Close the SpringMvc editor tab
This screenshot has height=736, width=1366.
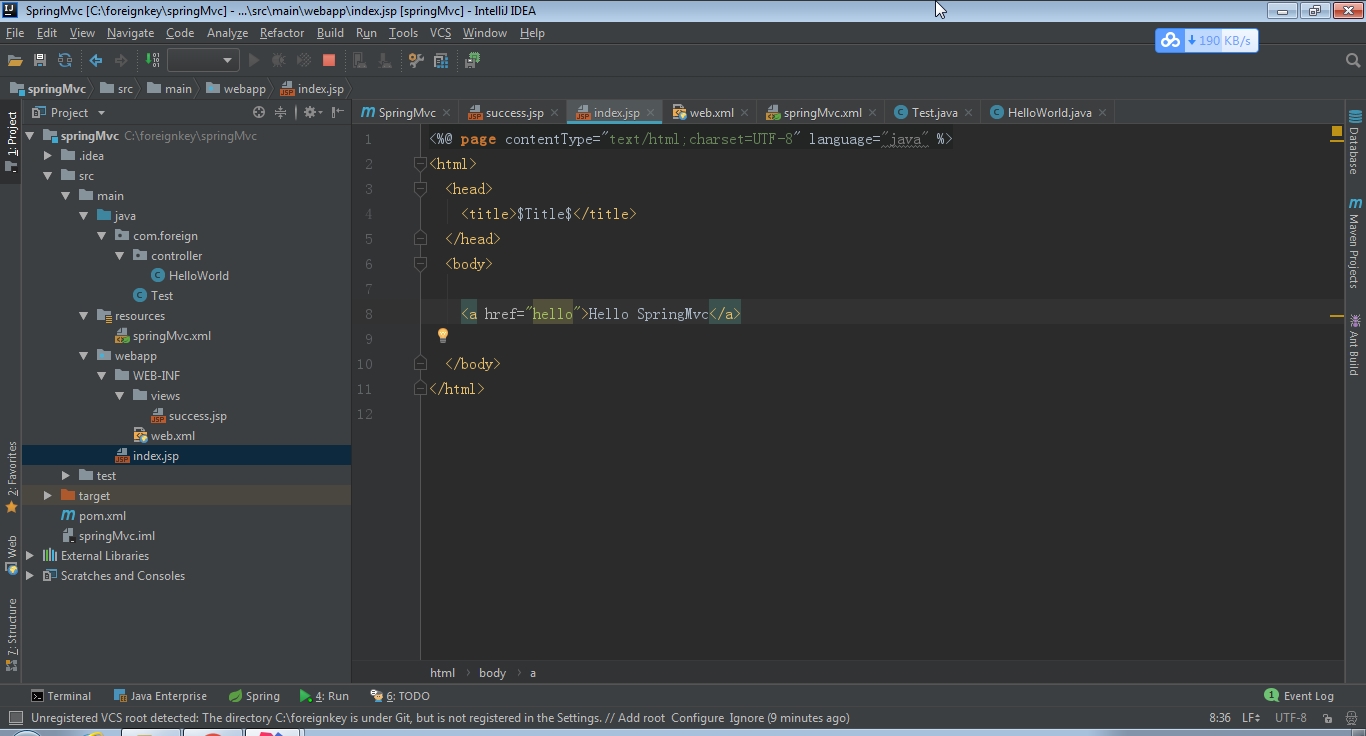[x=446, y=113]
